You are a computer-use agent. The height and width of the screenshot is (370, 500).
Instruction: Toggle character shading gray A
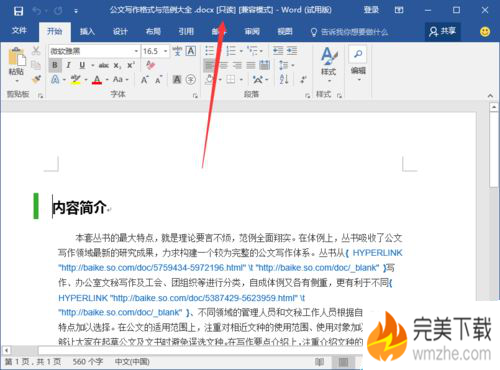[x=177, y=79]
